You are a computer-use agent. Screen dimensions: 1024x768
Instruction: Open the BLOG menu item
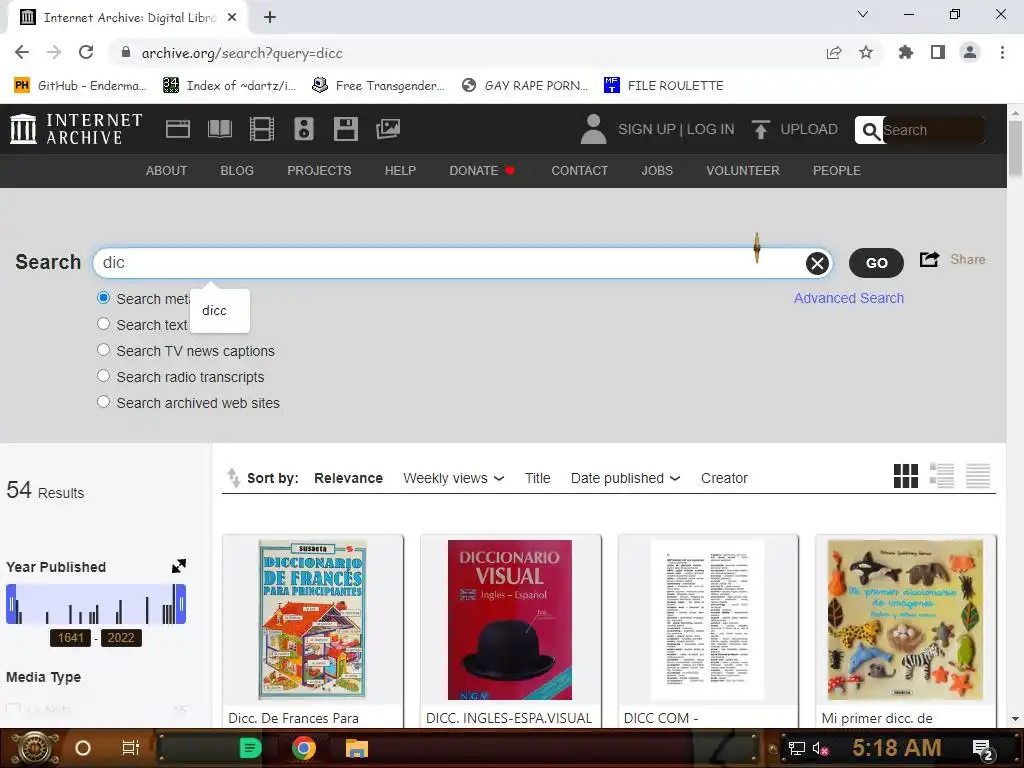coord(237,170)
